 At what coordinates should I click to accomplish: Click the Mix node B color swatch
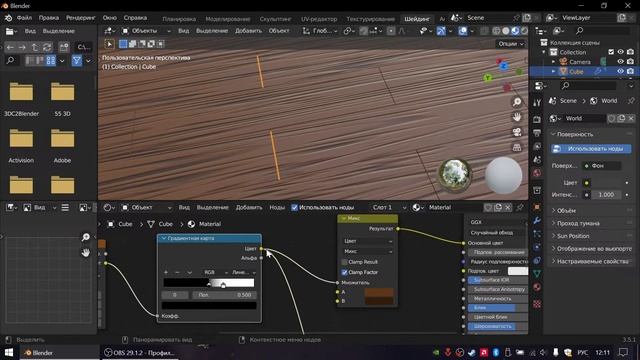(x=379, y=301)
